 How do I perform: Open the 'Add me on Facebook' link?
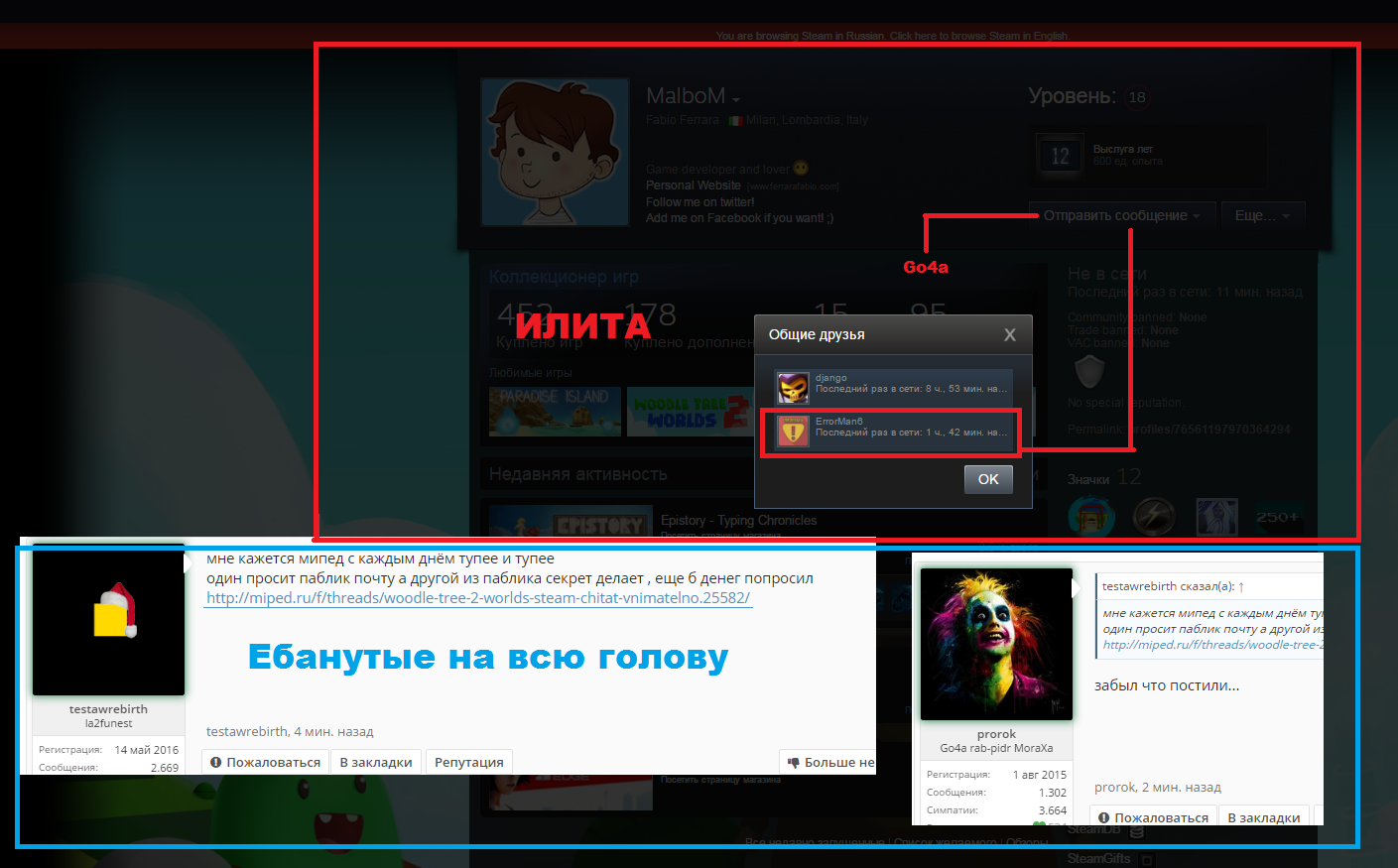pos(739,218)
